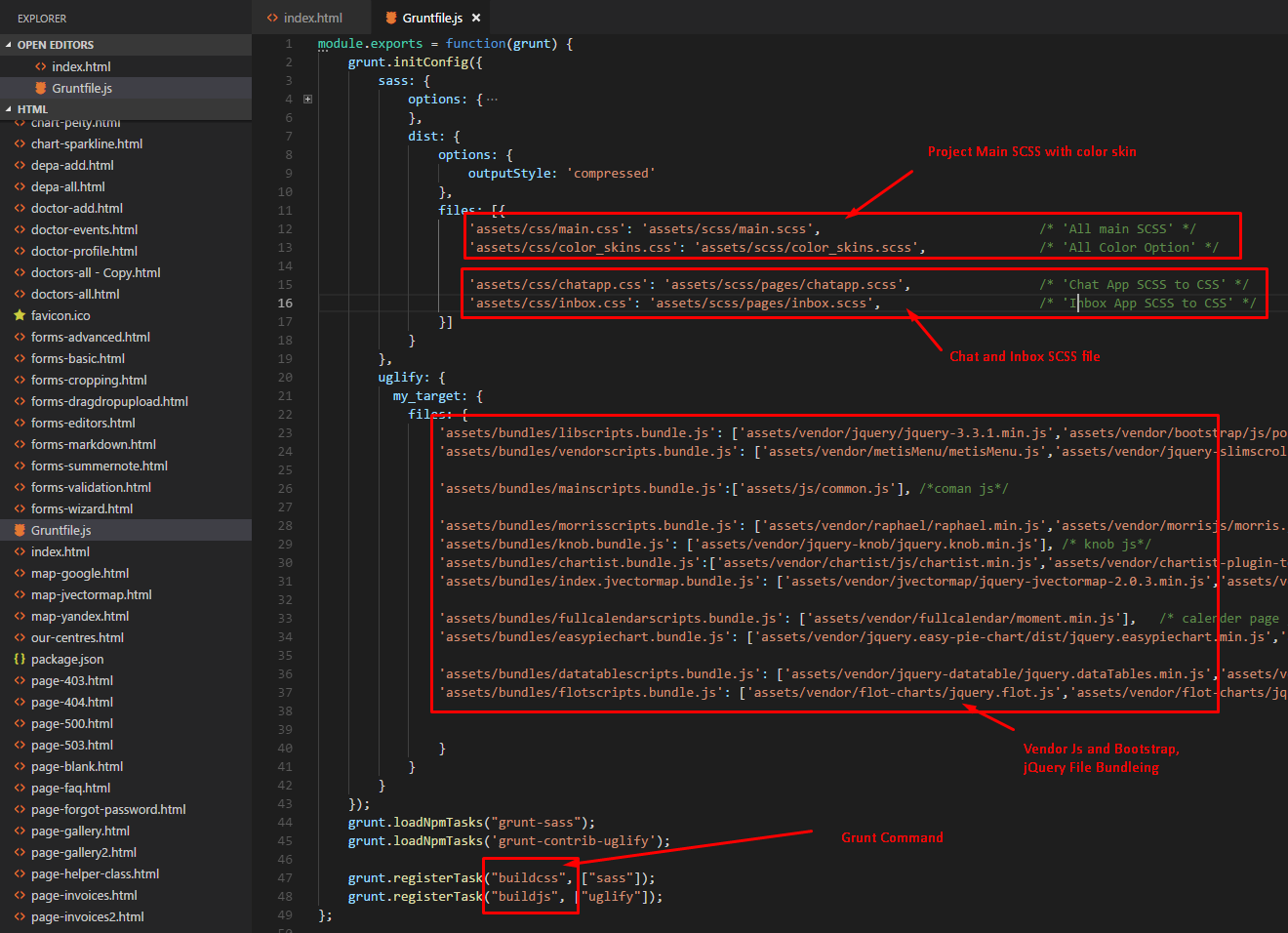Place cursor on 'compressed' outputStyle value
This screenshot has height=933, width=1288.
point(610,173)
